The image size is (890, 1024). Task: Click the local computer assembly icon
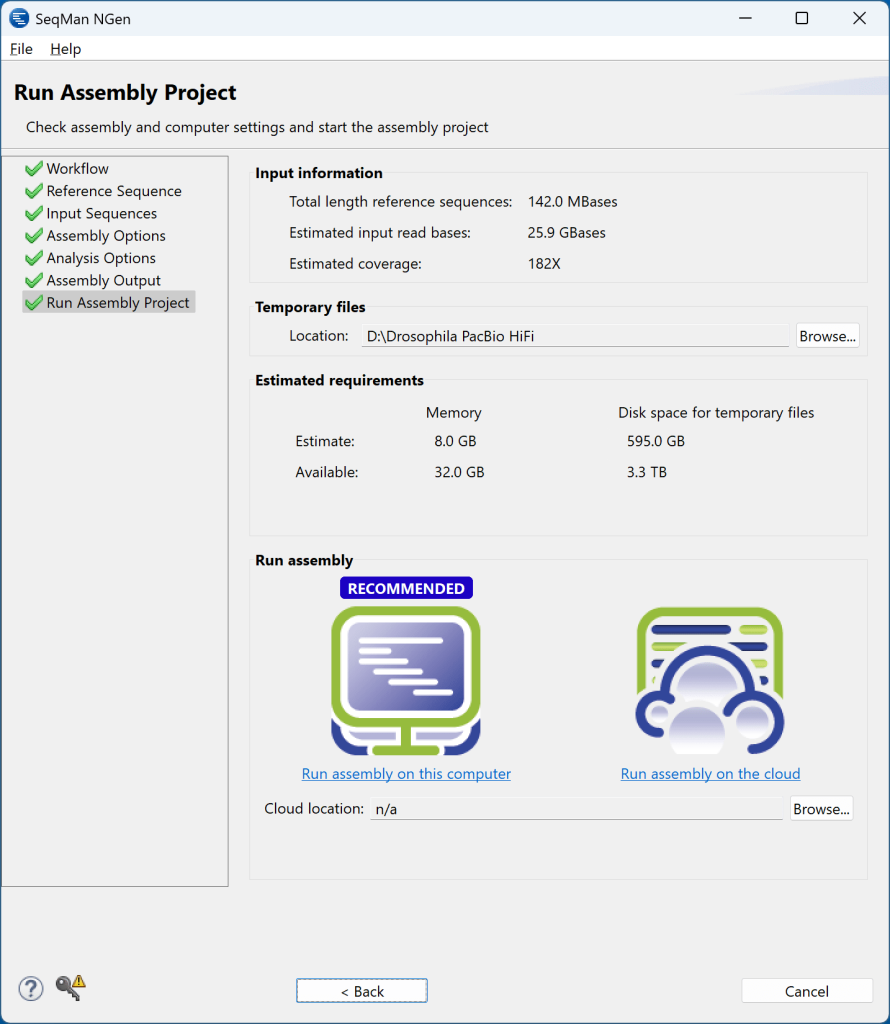pos(405,680)
